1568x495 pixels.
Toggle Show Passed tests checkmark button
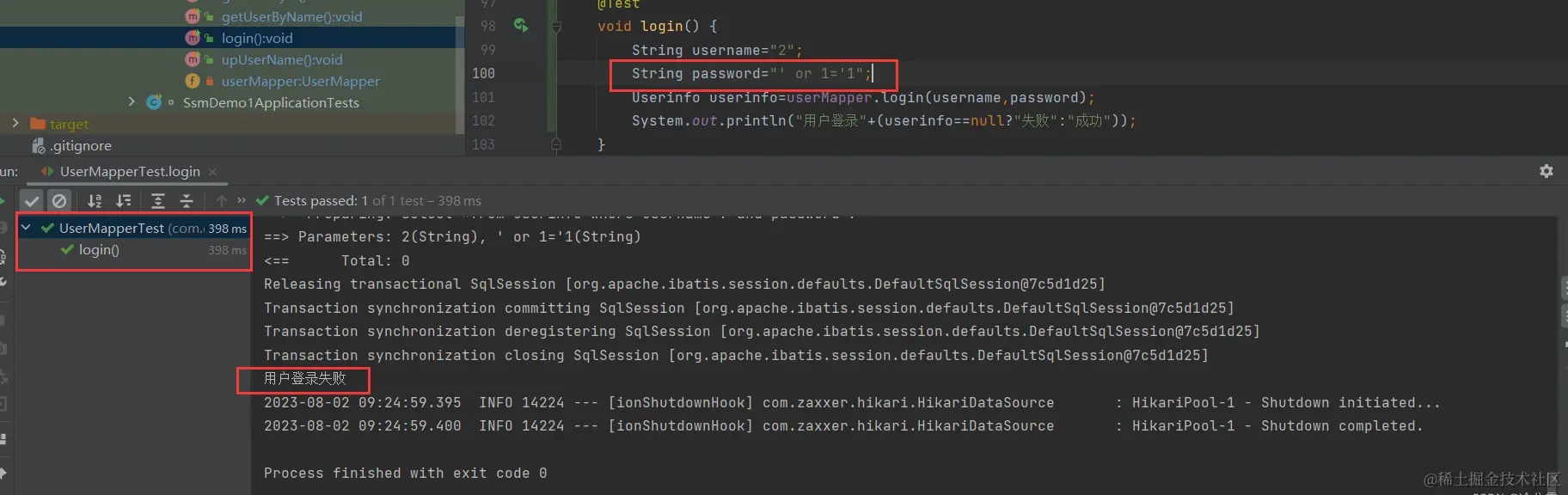(x=32, y=201)
